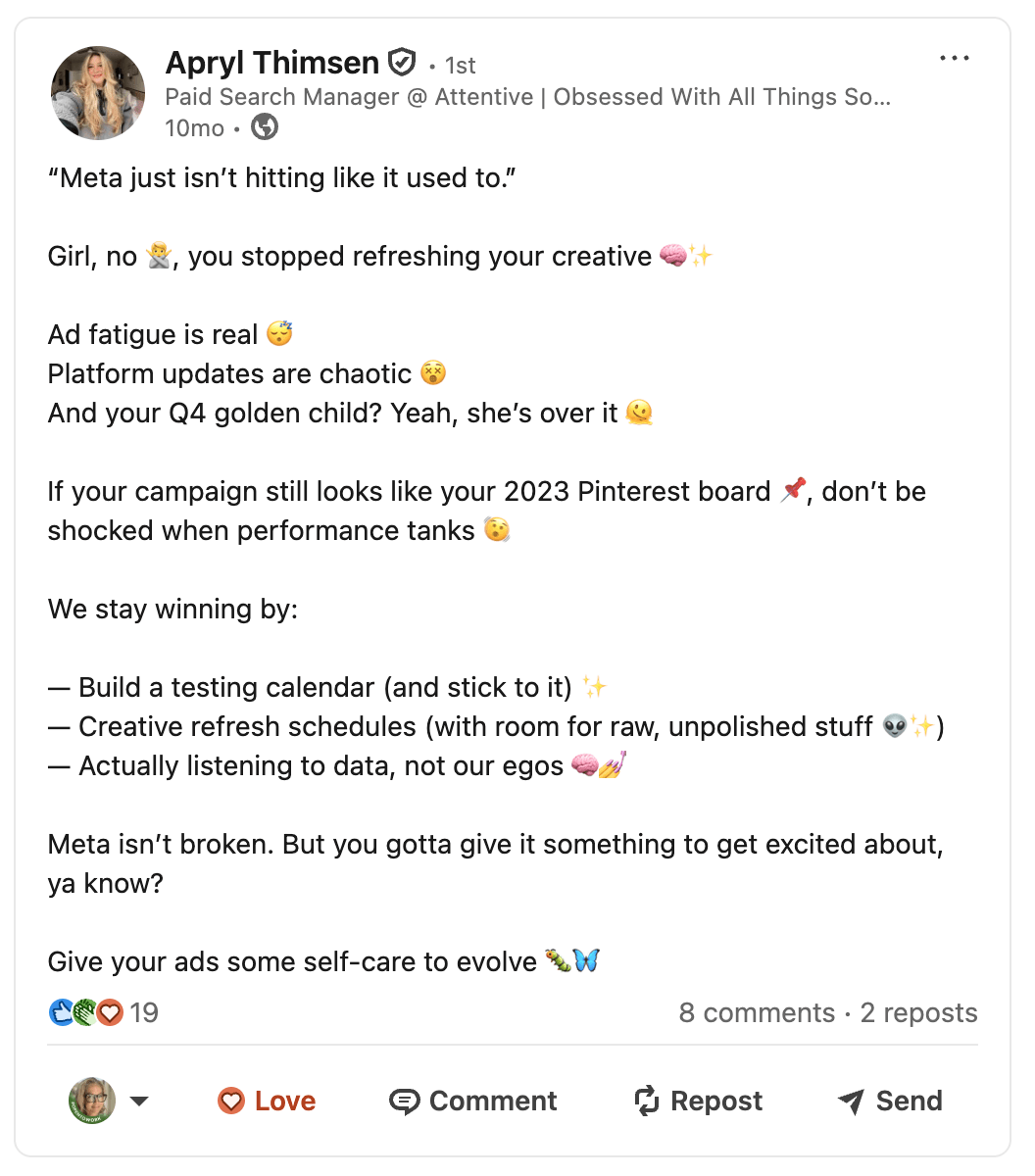The image size is (1035, 1176).
Task: Open the three-dot post options menu
Action: click(954, 59)
